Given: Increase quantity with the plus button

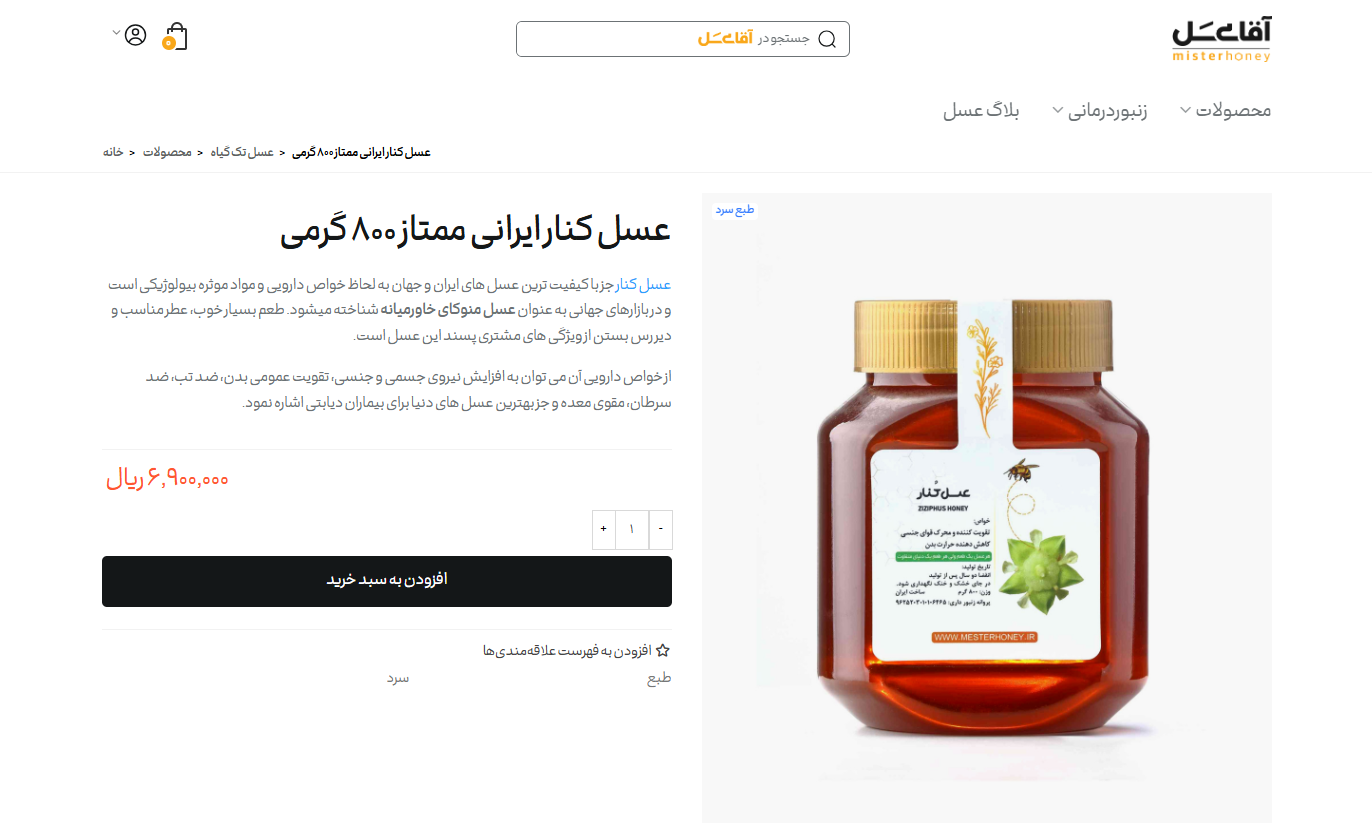Looking at the screenshot, I should 603,528.
